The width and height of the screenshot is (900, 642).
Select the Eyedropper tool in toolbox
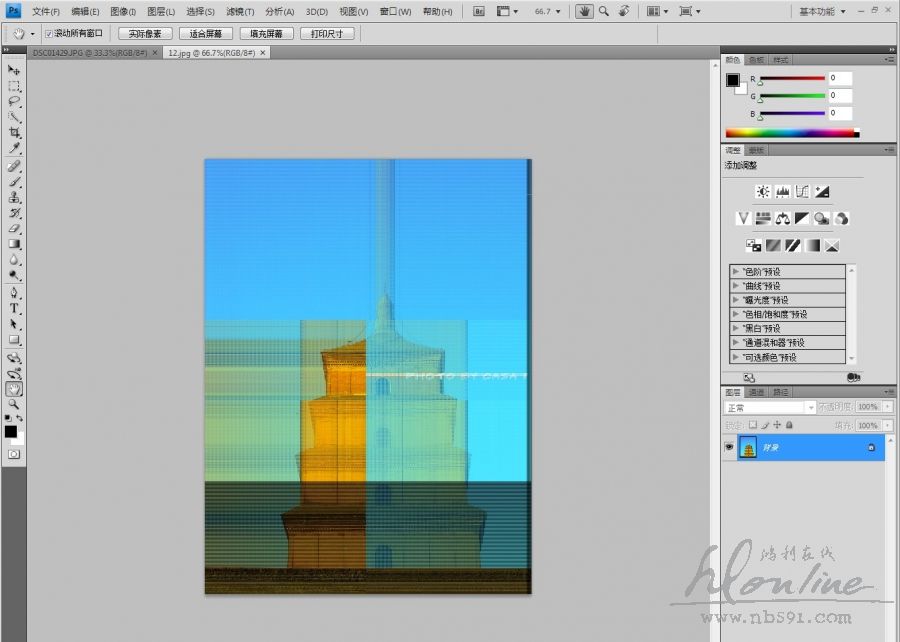click(15, 148)
